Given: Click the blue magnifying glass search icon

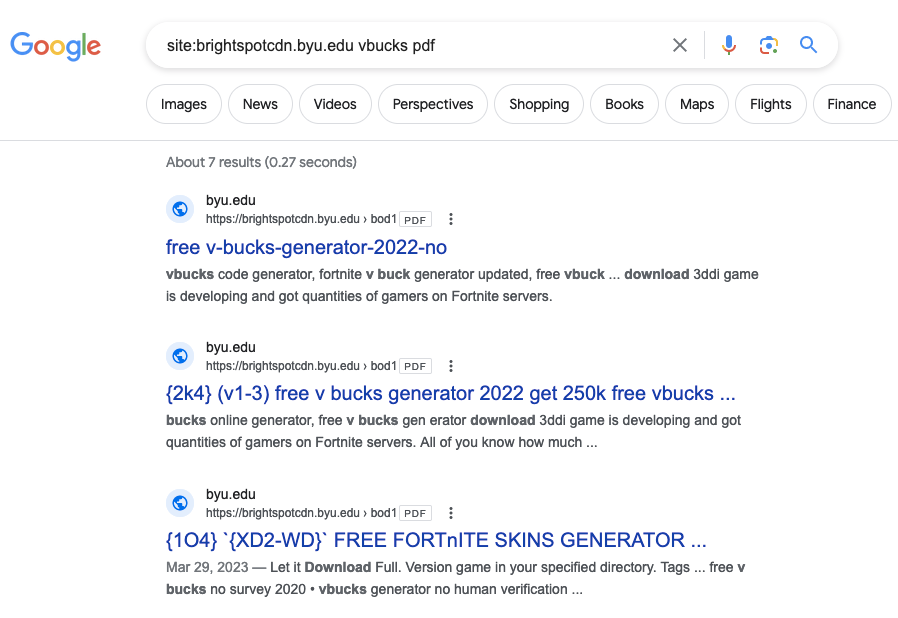Looking at the screenshot, I should point(808,45).
